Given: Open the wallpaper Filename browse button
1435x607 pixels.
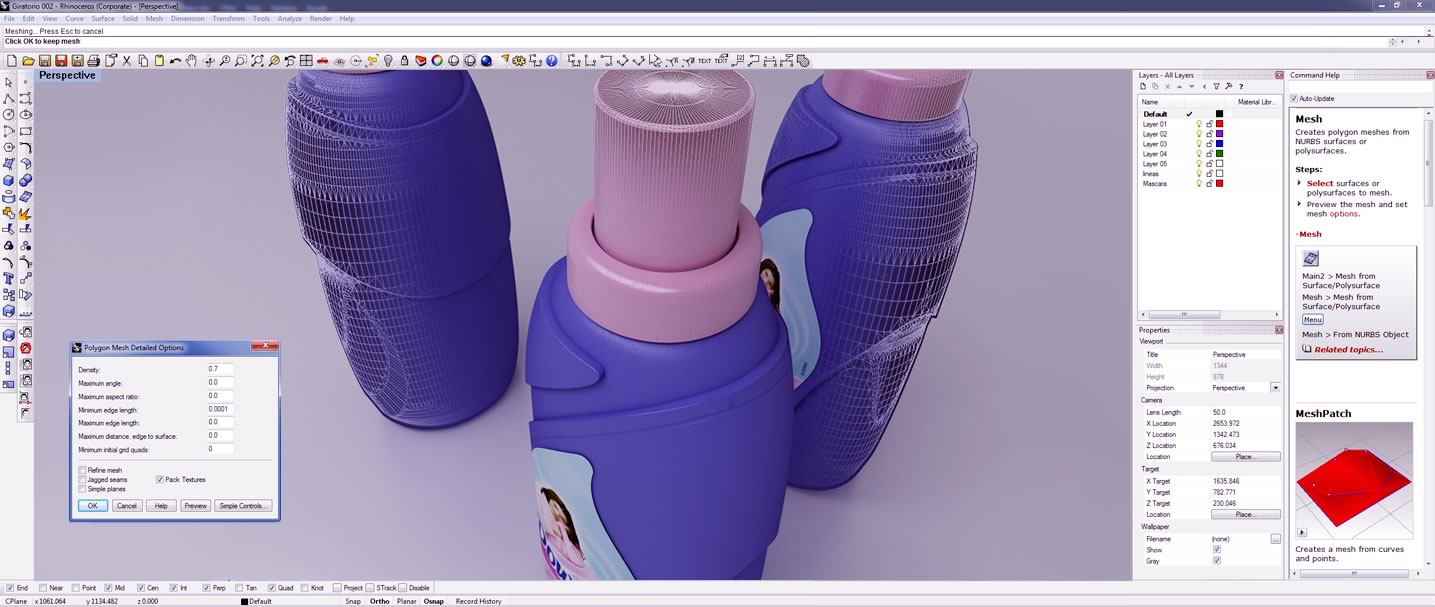Looking at the screenshot, I should [x=1275, y=539].
